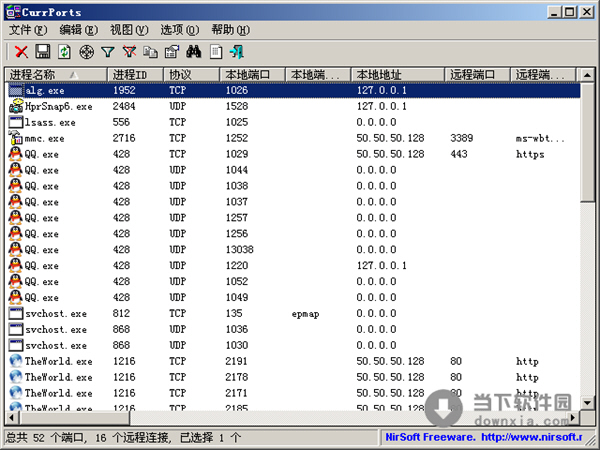Open the 文件(F) menu
600x450 pixels.
tap(28, 30)
